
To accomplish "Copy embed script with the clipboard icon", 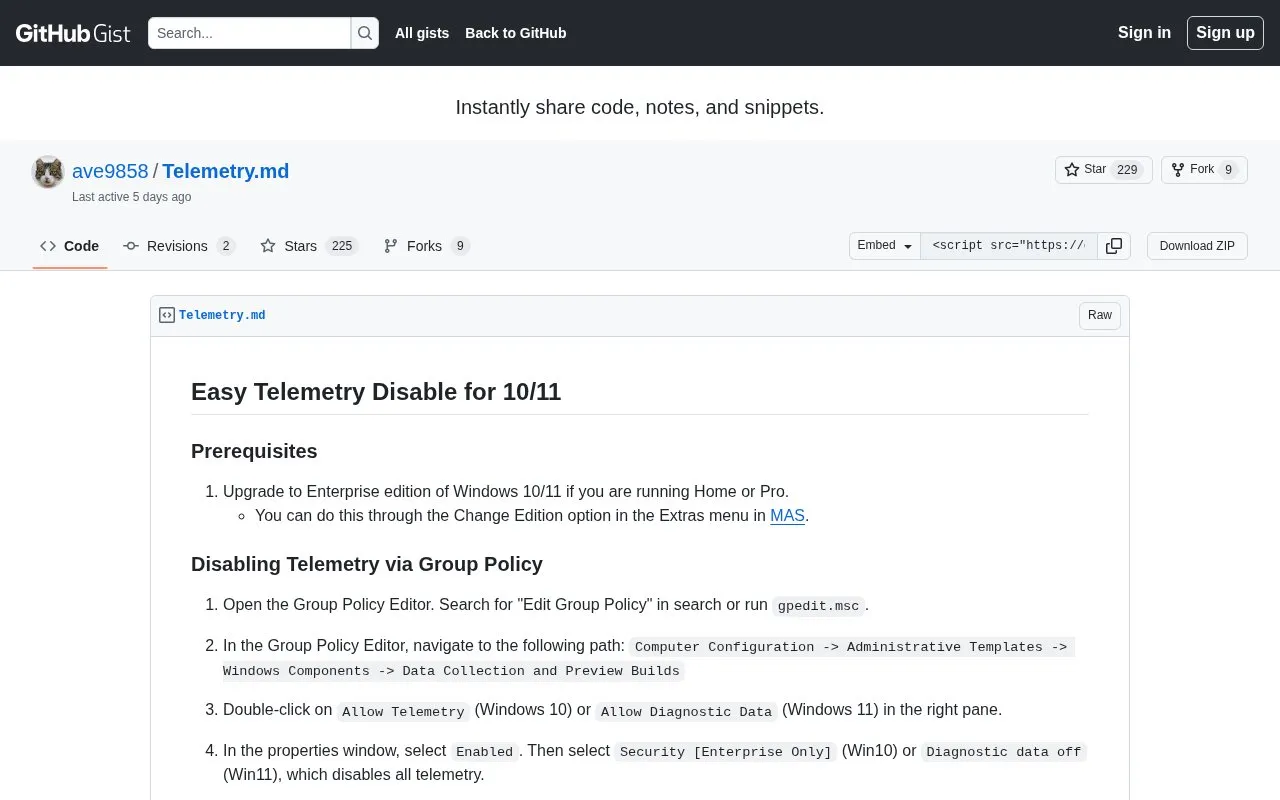I will point(1114,246).
